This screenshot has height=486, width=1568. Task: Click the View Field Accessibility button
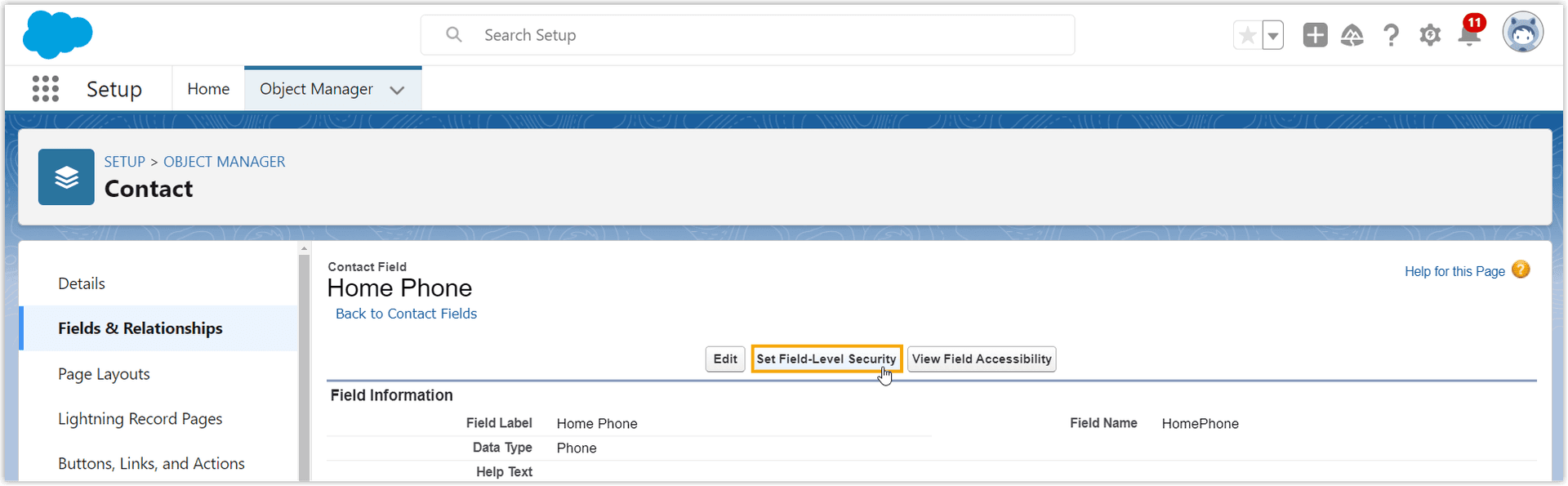(982, 359)
